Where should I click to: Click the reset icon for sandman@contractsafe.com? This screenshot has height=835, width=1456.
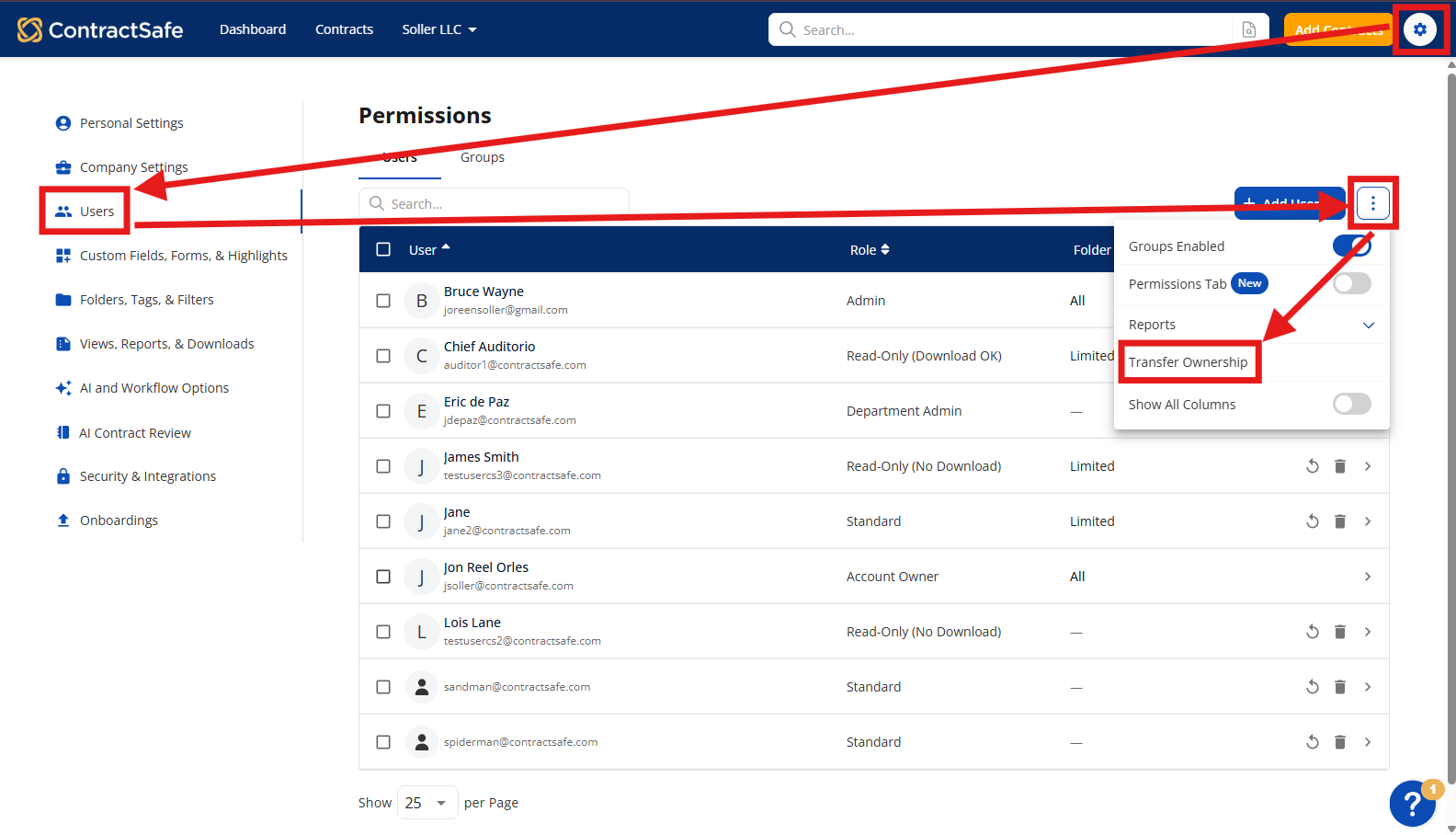click(1313, 687)
